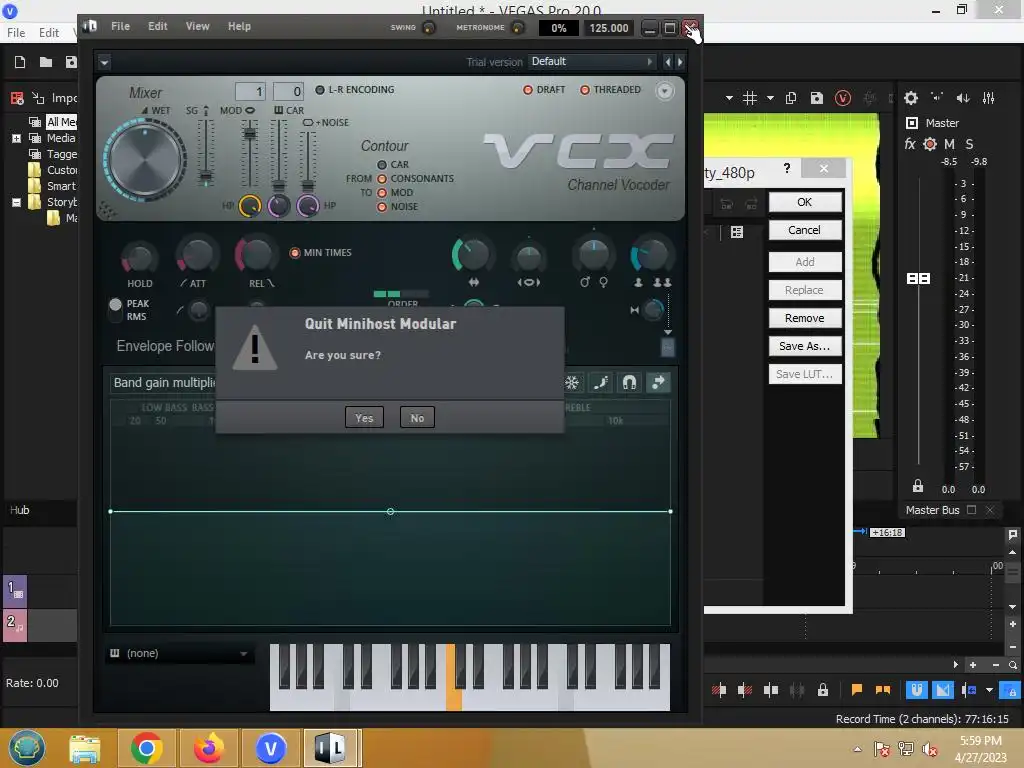Open VEGAS Pro File menu
This screenshot has width=1024, height=768.
coord(16,33)
